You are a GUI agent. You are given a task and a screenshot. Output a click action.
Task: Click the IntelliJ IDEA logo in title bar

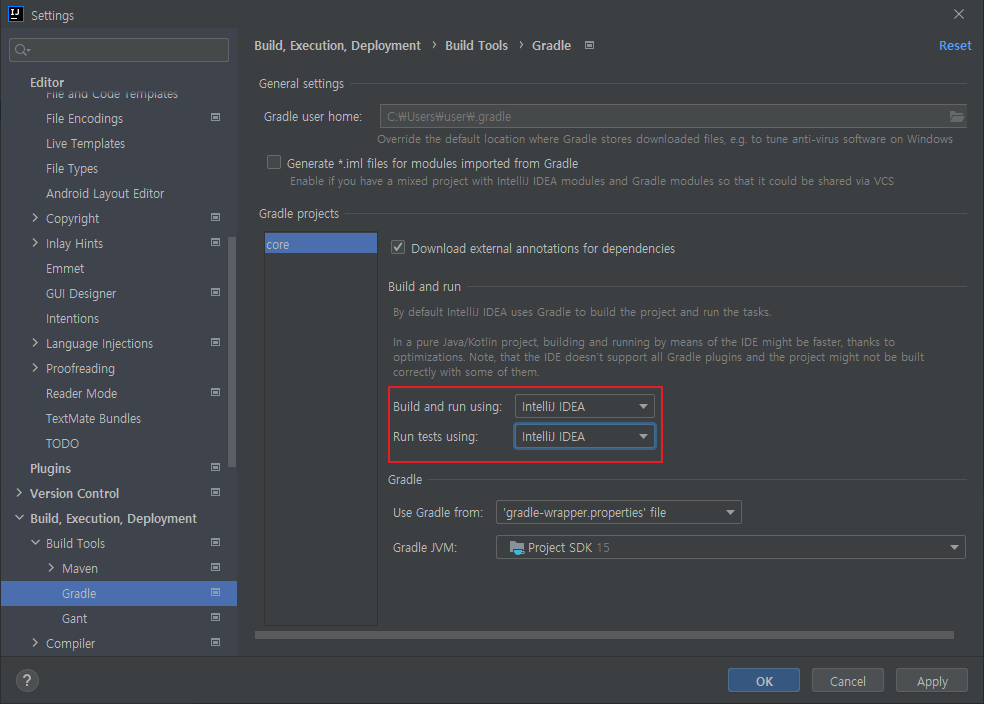[16, 14]
